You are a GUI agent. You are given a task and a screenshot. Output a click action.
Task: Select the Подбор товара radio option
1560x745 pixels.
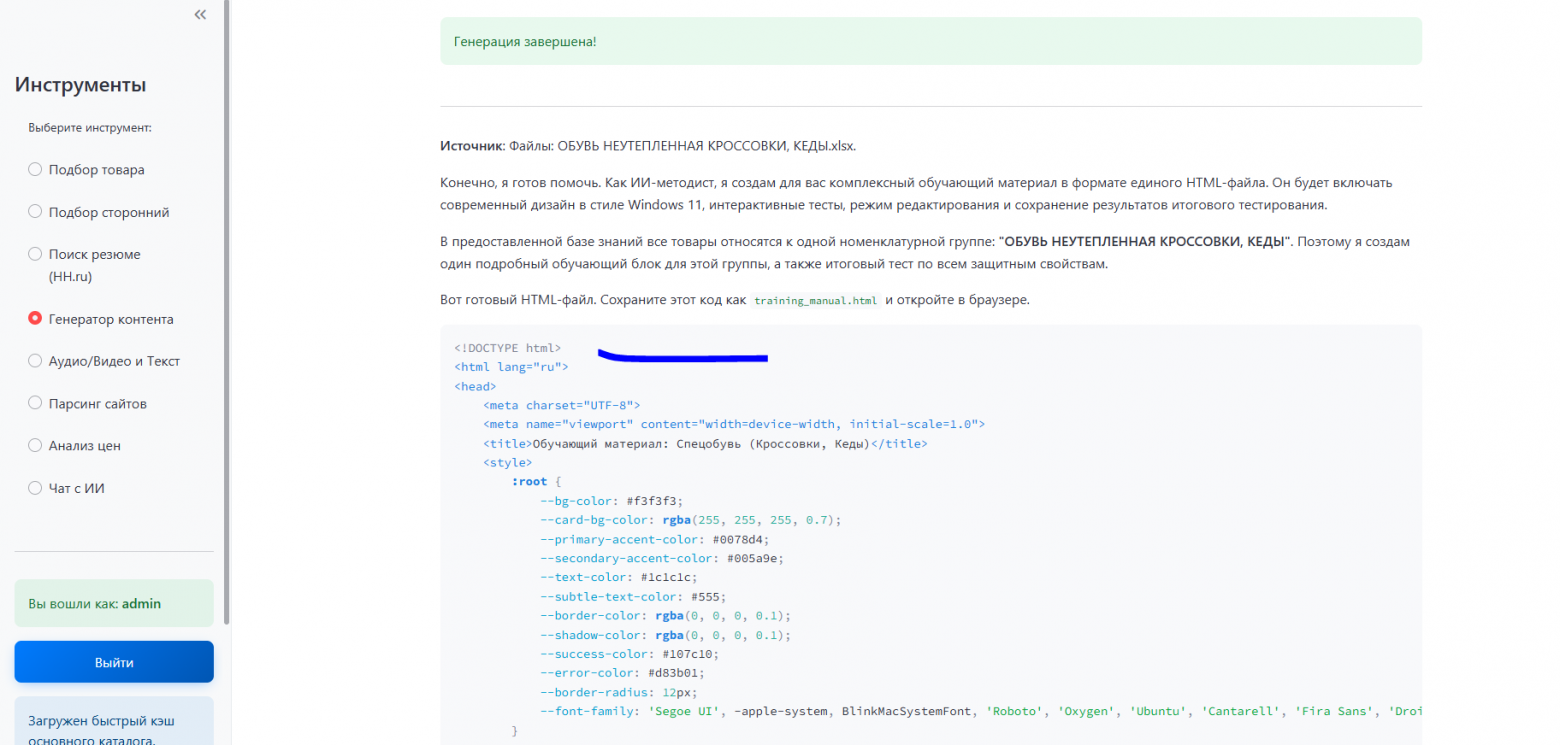point(35,170)
